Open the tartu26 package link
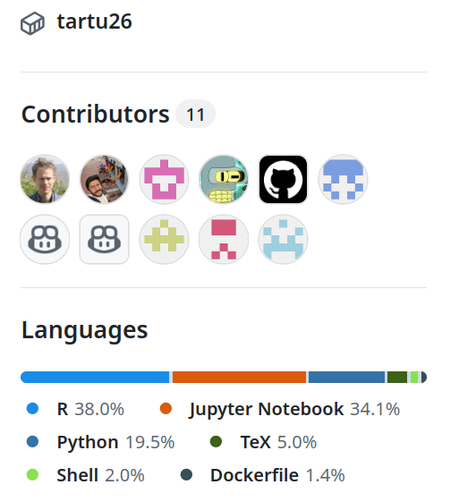459x502 pixels. [94, 22]
